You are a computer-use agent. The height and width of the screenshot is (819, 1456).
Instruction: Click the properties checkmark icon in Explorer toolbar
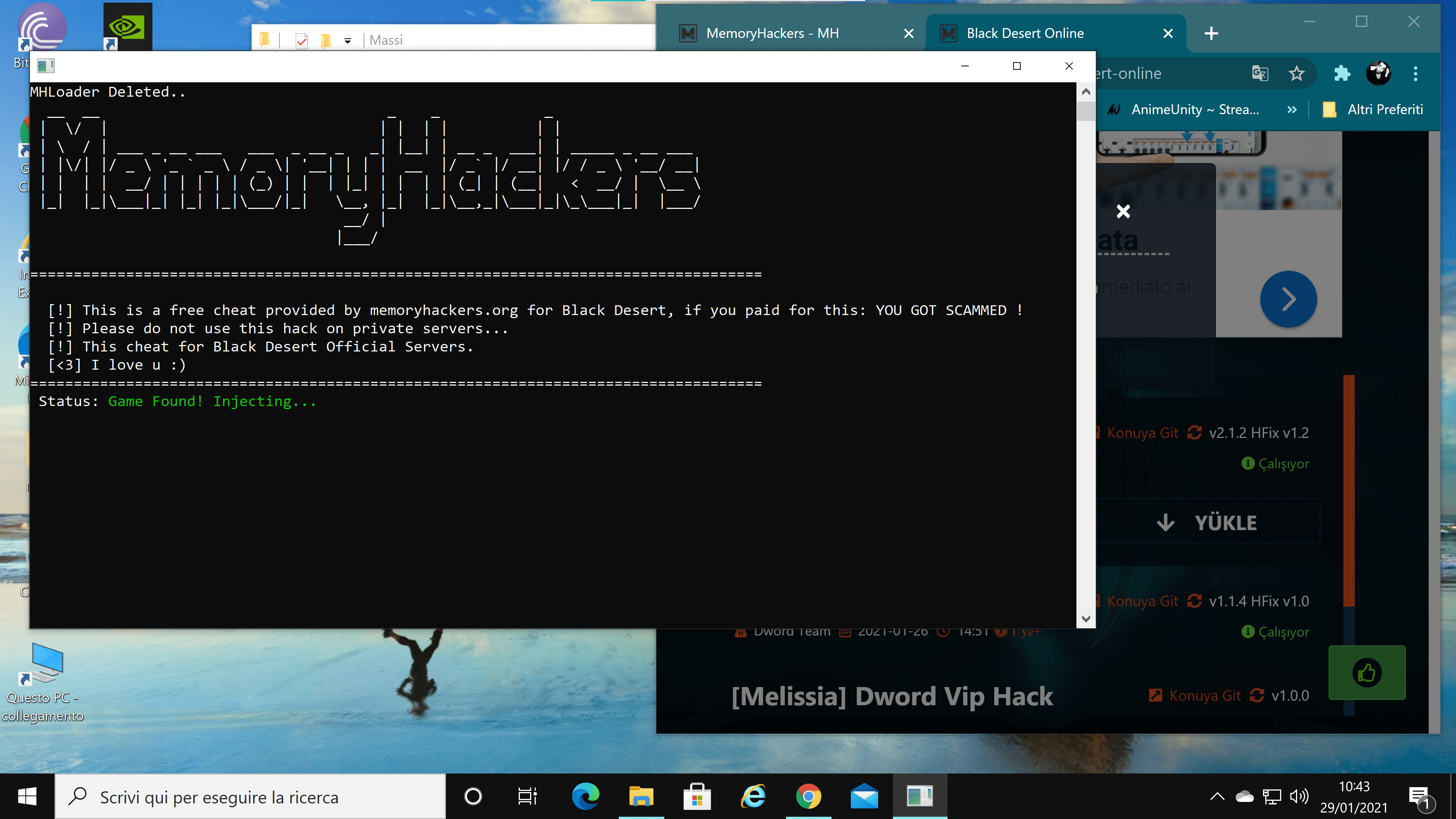point(301,40)
